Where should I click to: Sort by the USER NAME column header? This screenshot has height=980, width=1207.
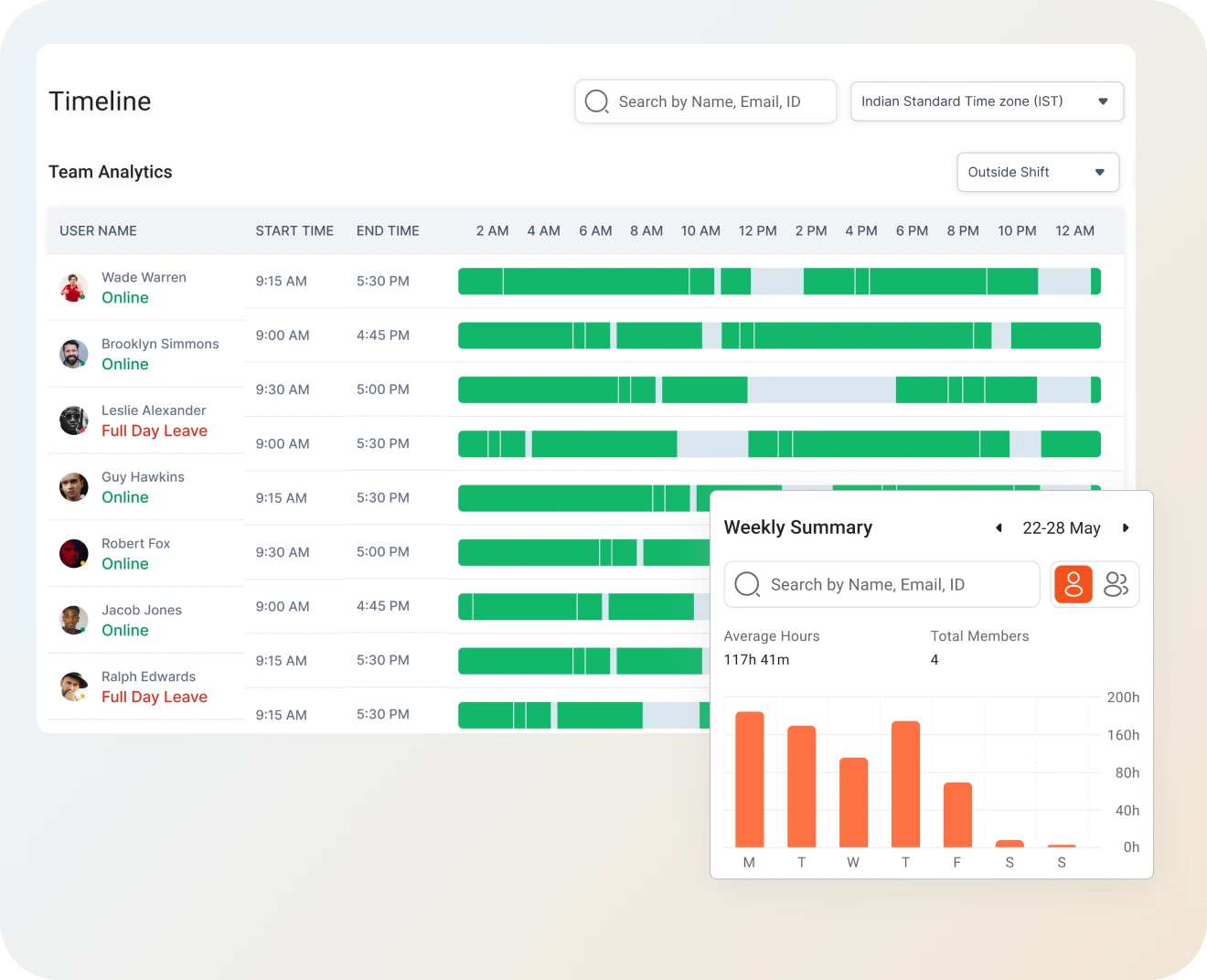click(x=98, y=230)
